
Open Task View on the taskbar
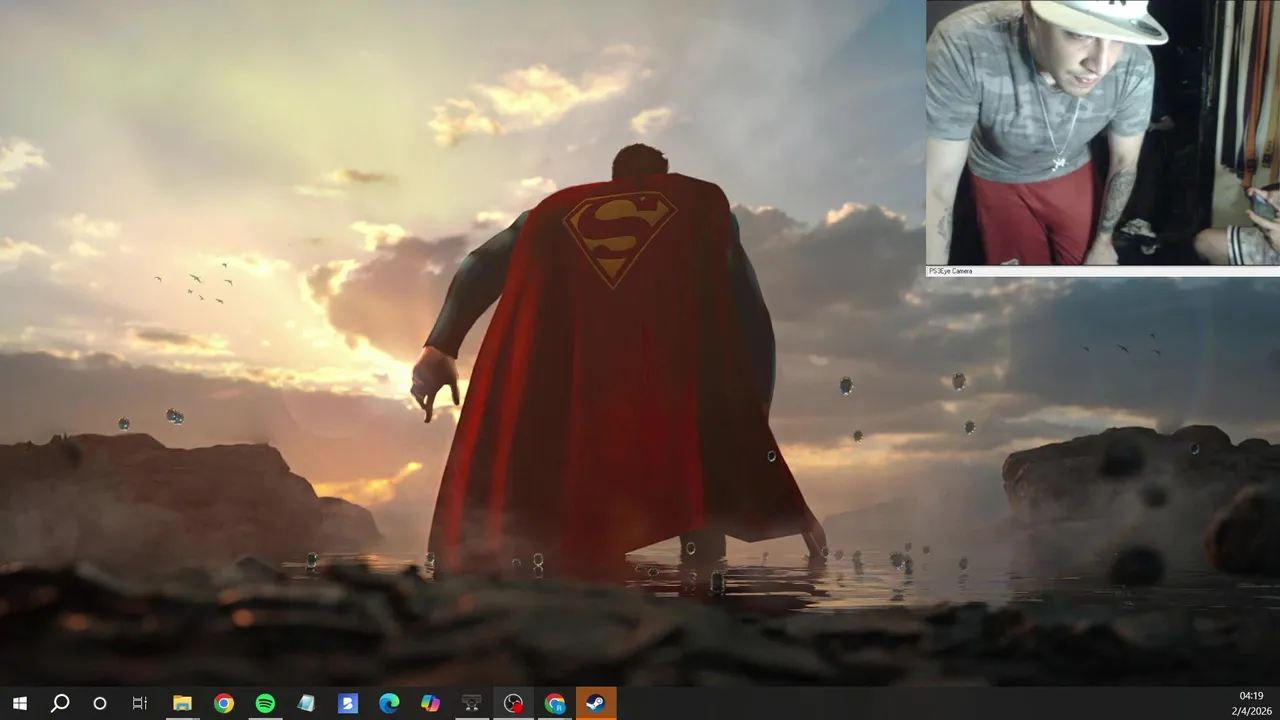coord(140,704)
